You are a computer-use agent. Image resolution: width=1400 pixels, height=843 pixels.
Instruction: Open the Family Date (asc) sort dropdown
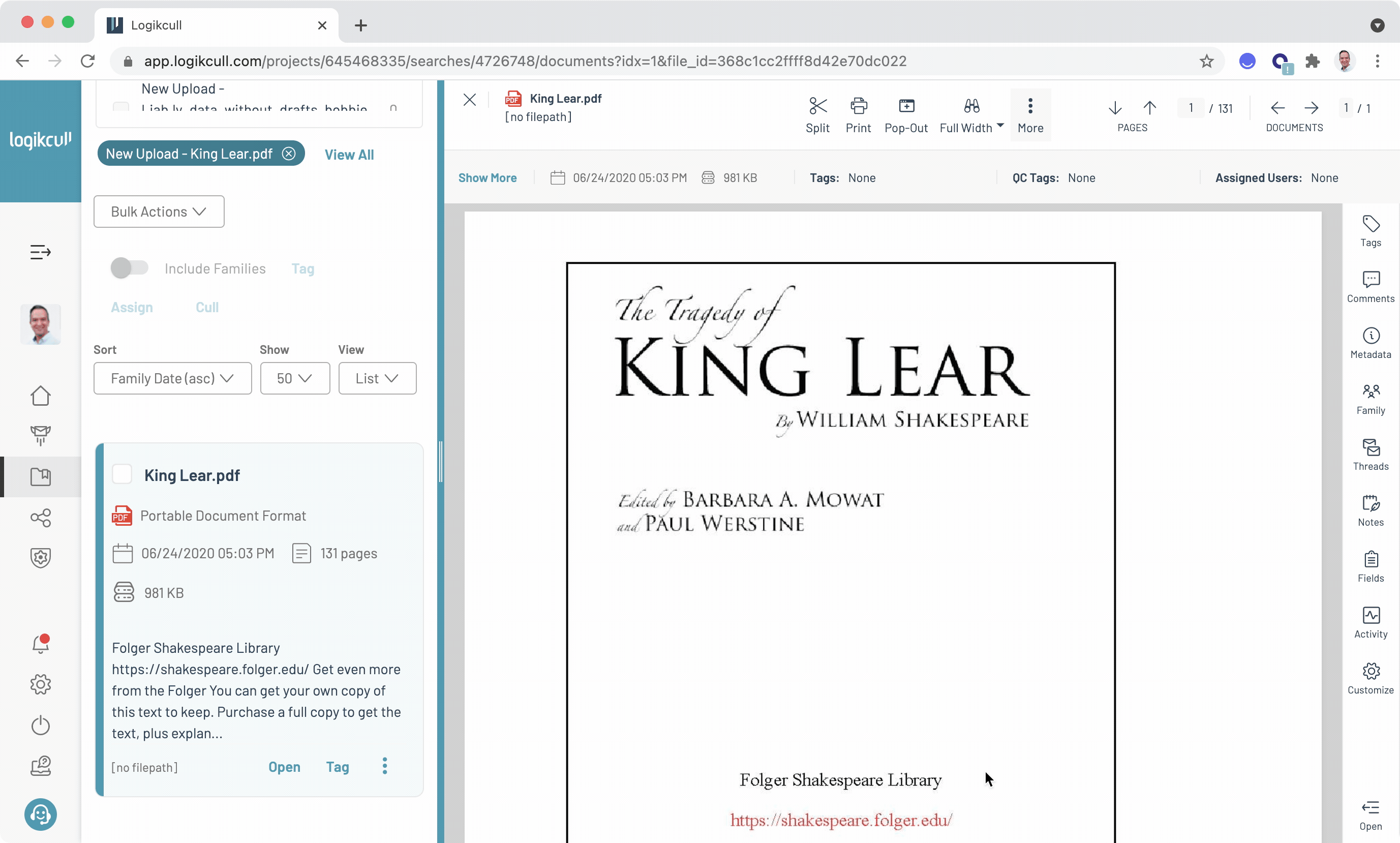tap(172, 378)
